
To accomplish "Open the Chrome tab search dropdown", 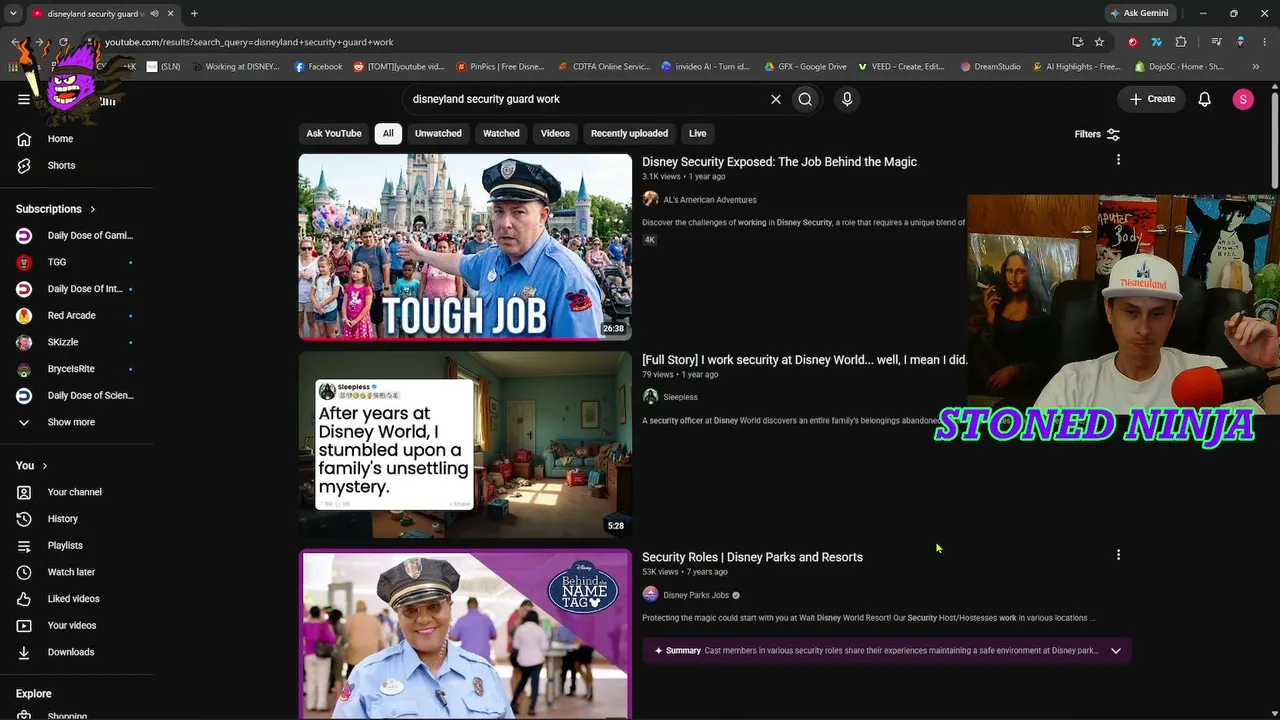I will pyautogui.click(x=13, y=13).
